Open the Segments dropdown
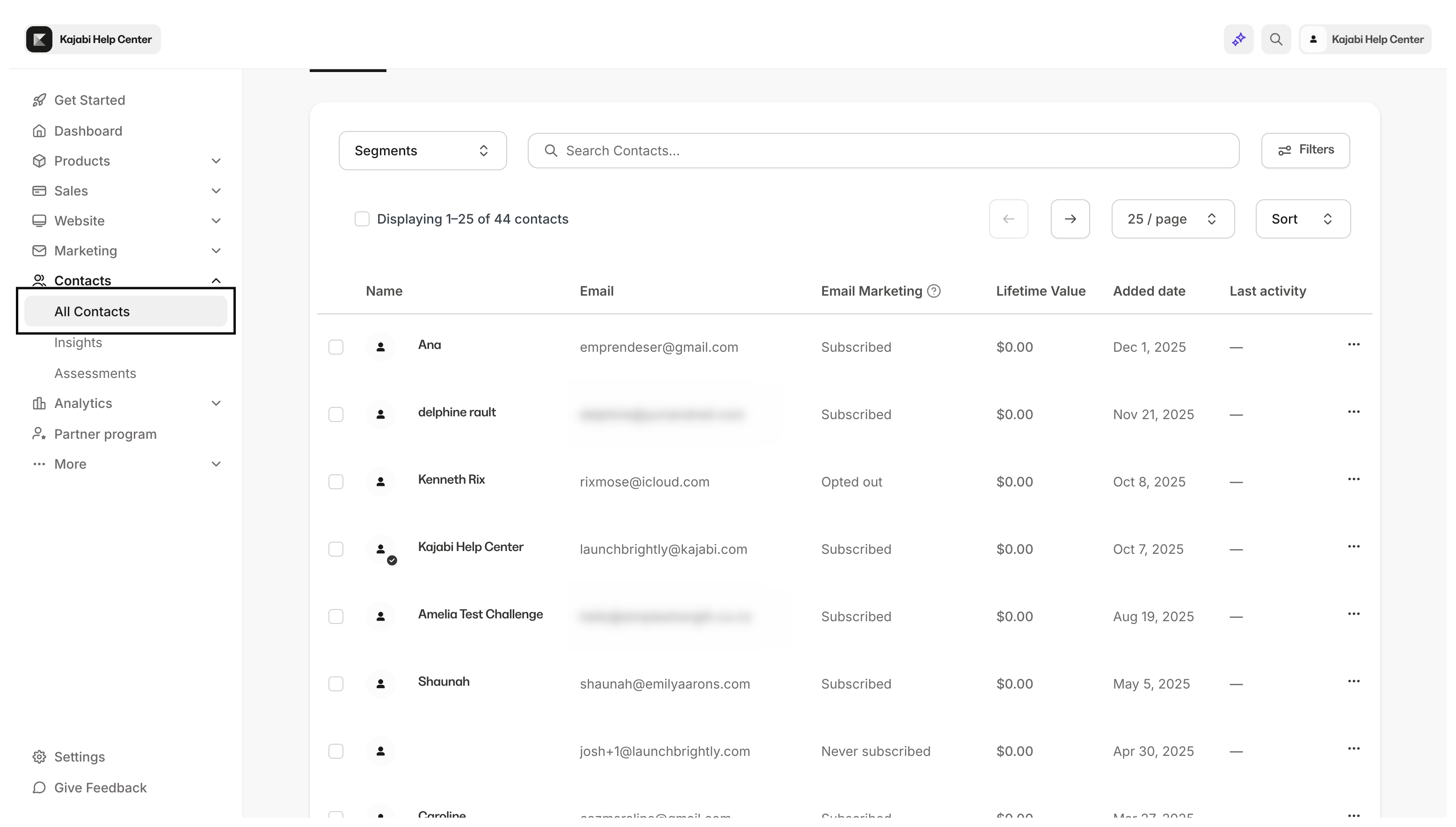The image size is (1456, 827). coord(422,151)
